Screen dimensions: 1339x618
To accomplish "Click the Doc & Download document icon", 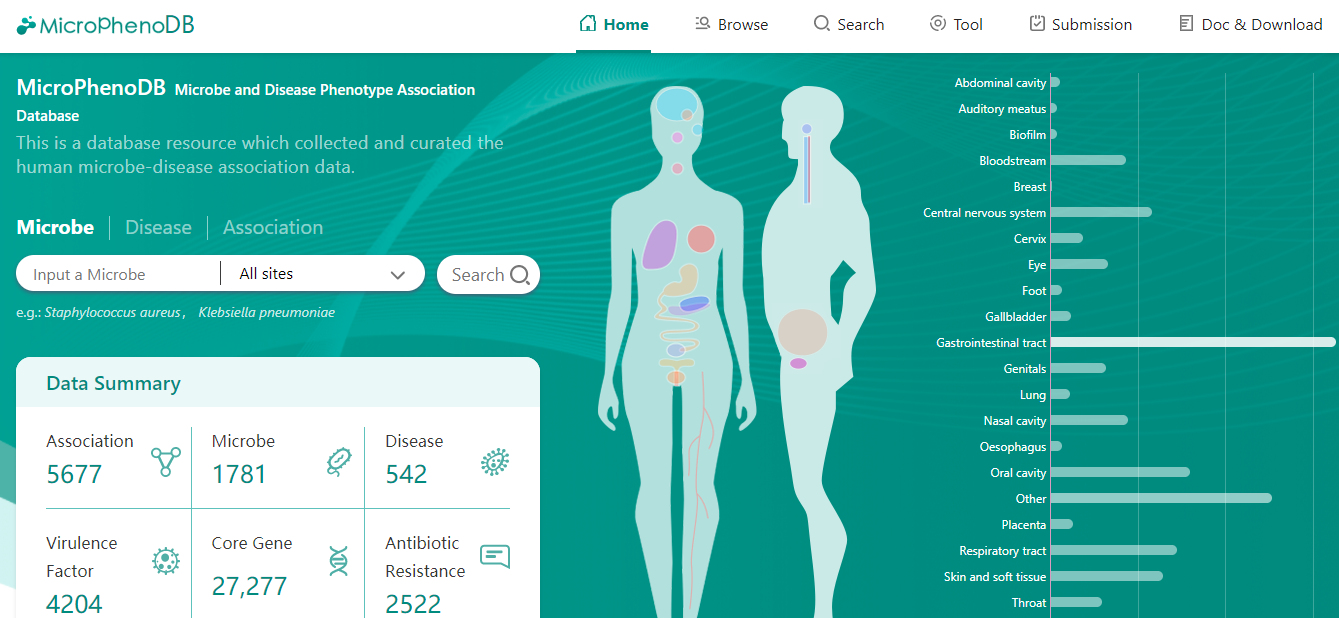I will tap(1186, 23).
